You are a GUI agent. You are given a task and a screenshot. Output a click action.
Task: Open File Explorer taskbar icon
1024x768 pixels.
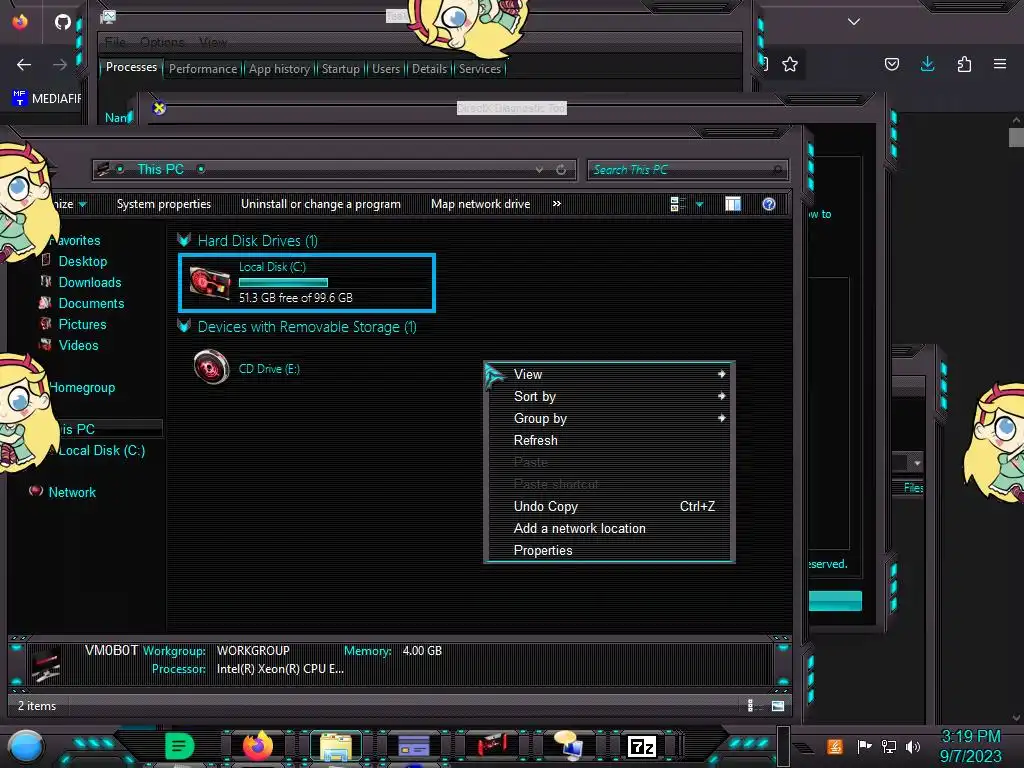(x=336, y=746)
